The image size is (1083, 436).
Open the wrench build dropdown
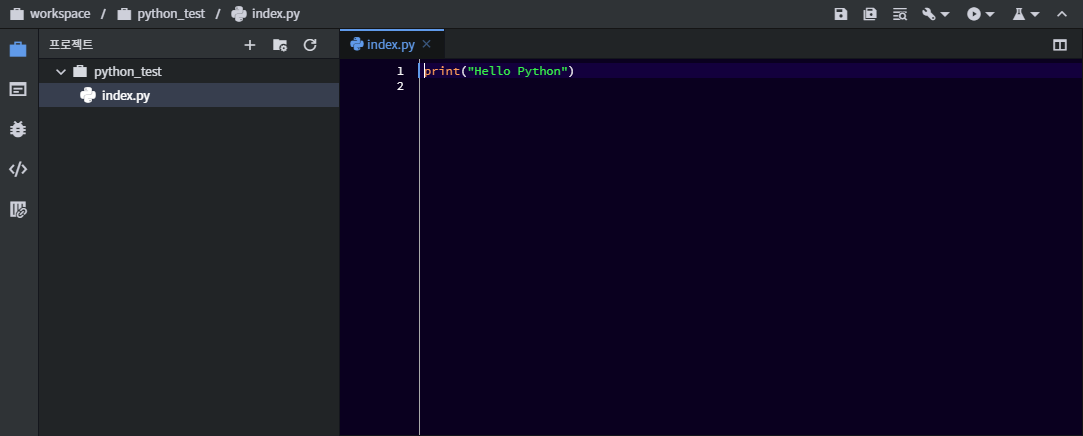click(x=935, y=14)
